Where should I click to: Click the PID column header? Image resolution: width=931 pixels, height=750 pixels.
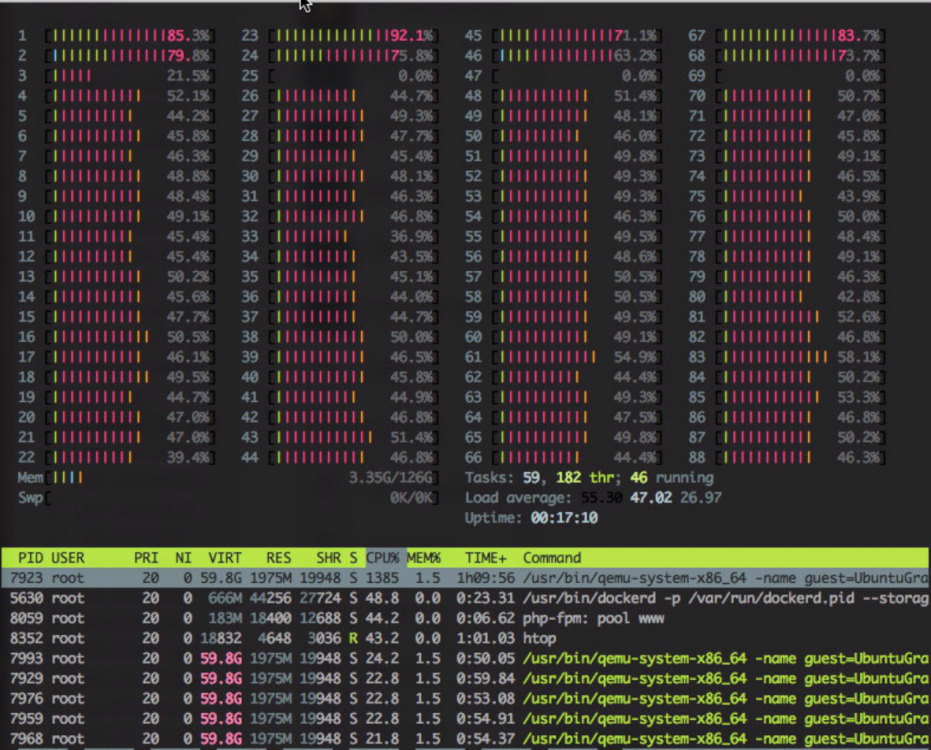[x=30, y=558]
